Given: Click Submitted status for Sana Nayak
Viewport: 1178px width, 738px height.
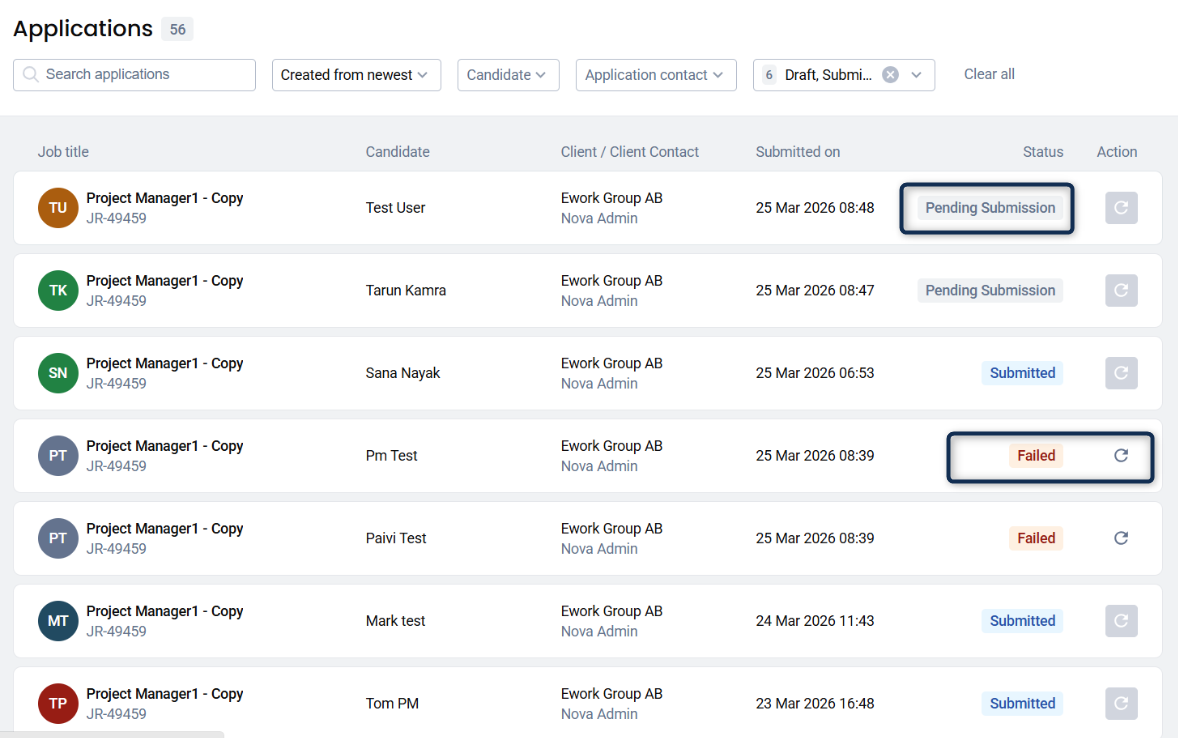Looking at the screenshot, I should pyautogui.click(x=1022, y=374).
